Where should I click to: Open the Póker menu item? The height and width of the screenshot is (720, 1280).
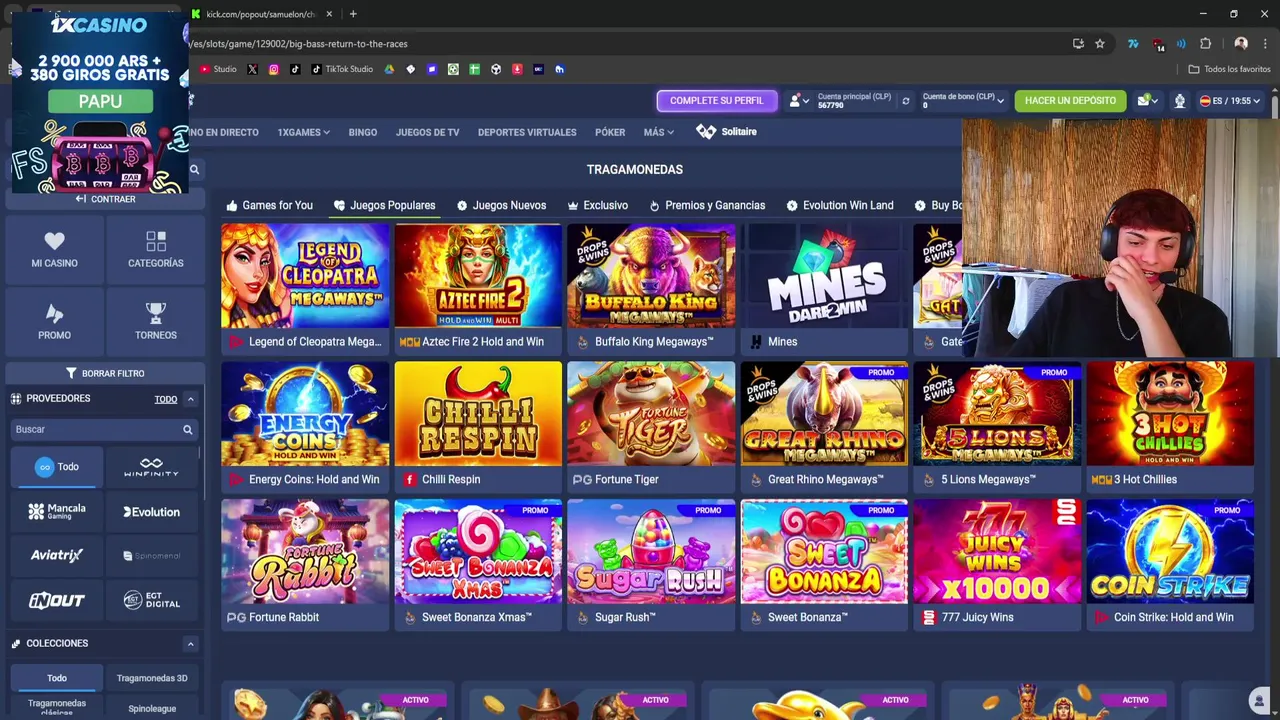(x=610, y=132)
